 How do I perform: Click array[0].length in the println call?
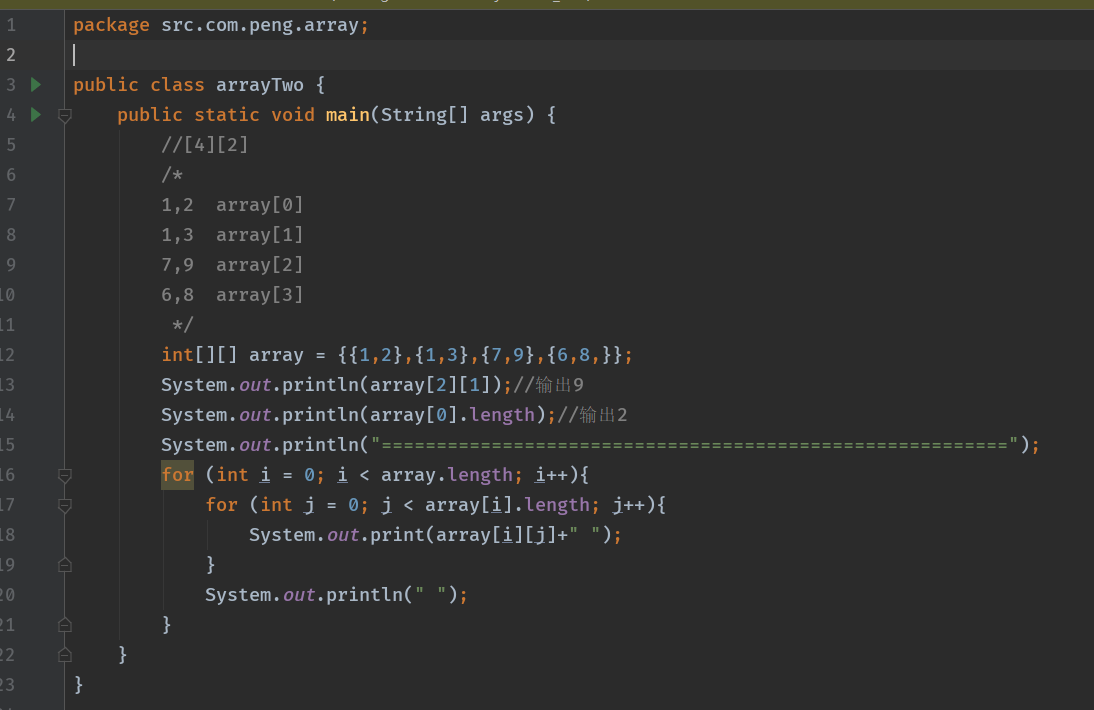(x=452, y=415)
